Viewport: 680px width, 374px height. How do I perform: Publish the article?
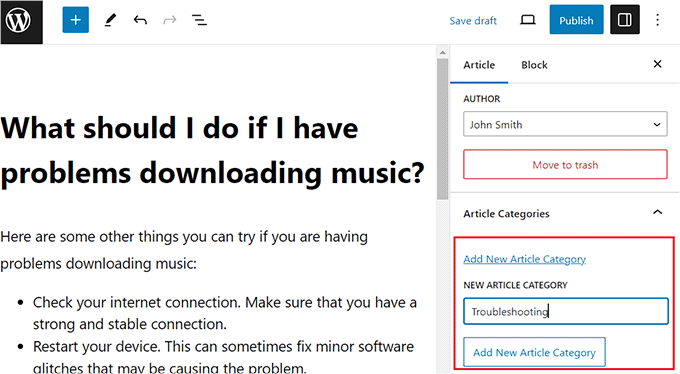tap(576, 20)
